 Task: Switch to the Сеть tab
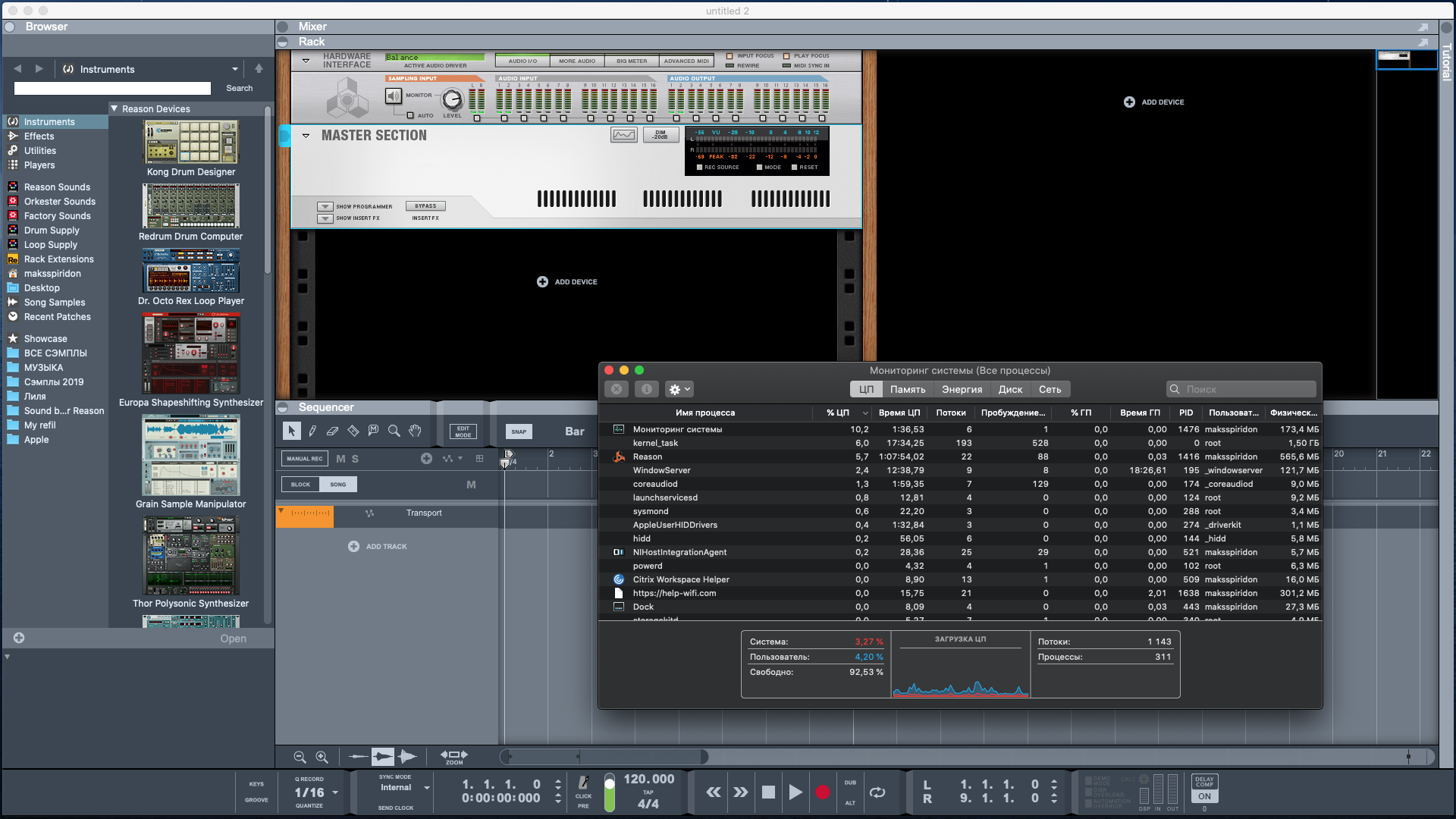point(1050,390)
